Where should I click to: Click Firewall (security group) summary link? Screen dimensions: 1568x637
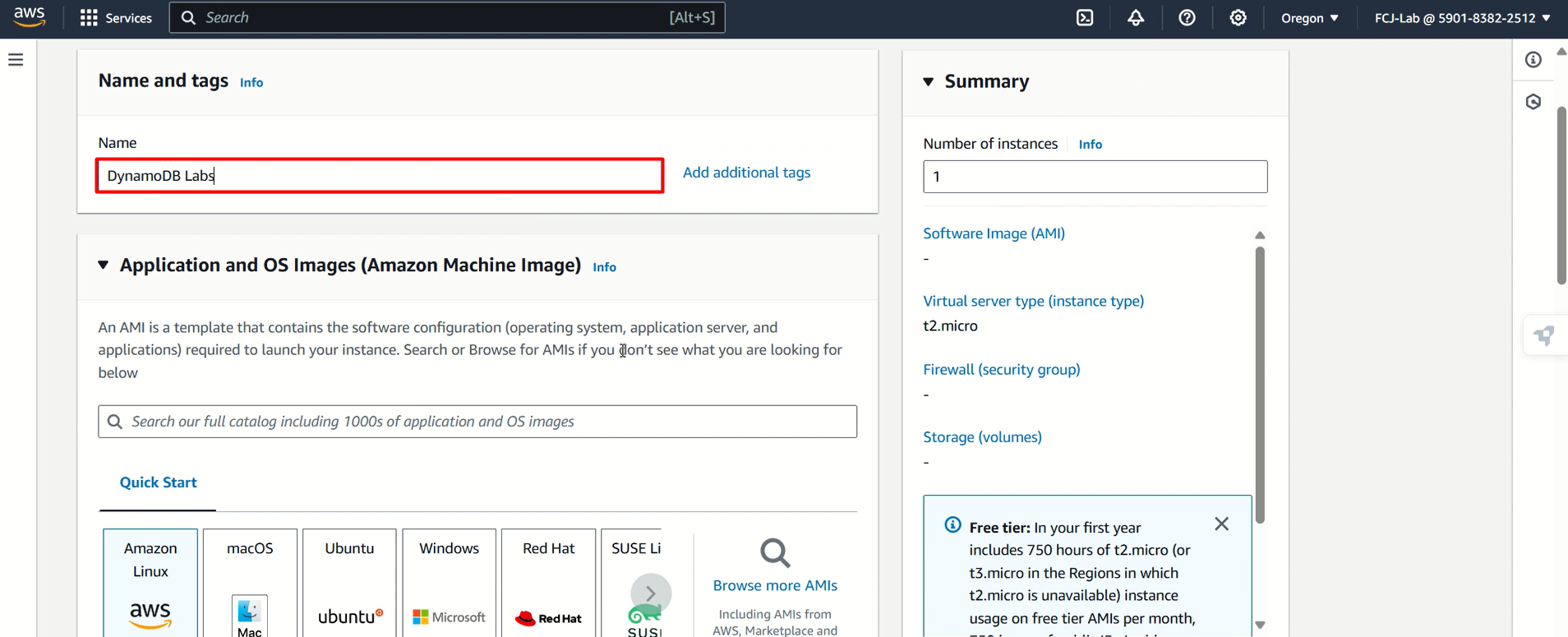pyautogui.click(x=1001, y=369)
